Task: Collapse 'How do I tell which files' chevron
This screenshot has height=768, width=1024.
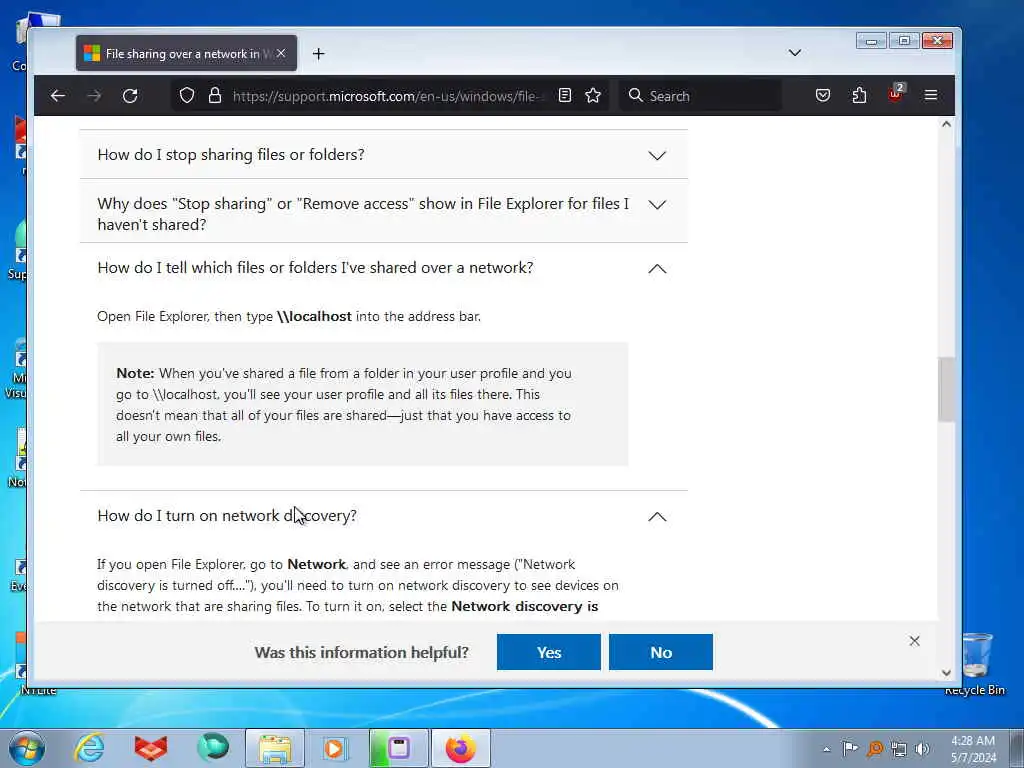Action: click(657, 268)
